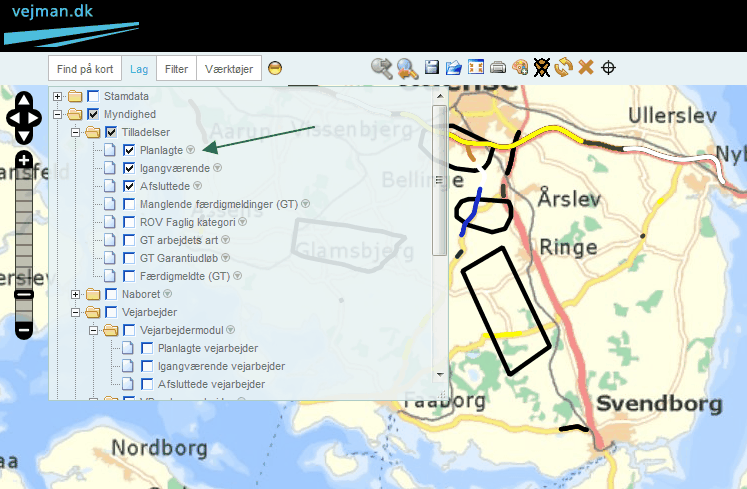Enable the Færdigmeldte (GT) checkbox
The width and height of the screenshot is (747, 489).
(130, 276)
